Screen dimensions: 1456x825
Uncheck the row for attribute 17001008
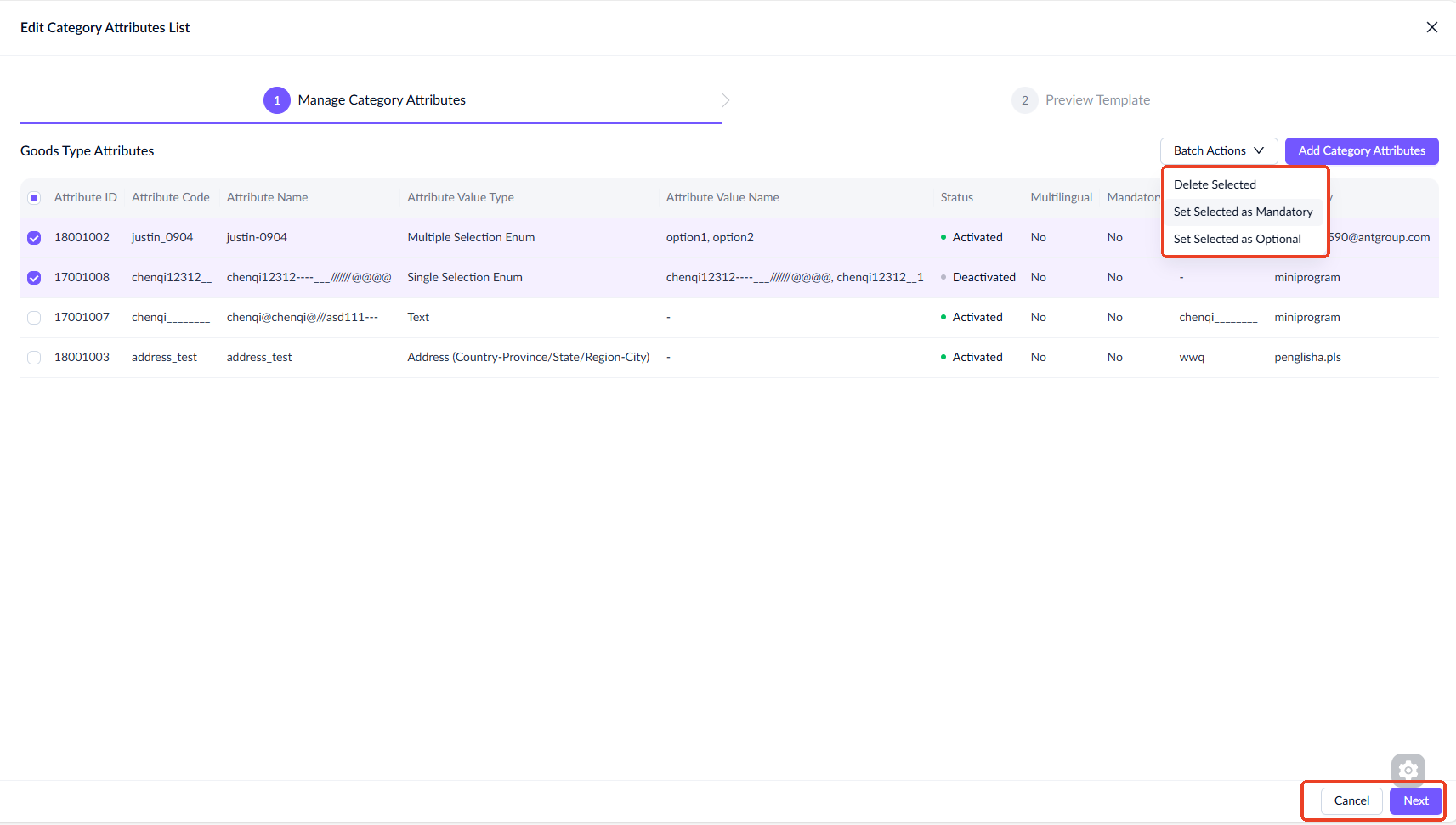(x=34, y=278)
